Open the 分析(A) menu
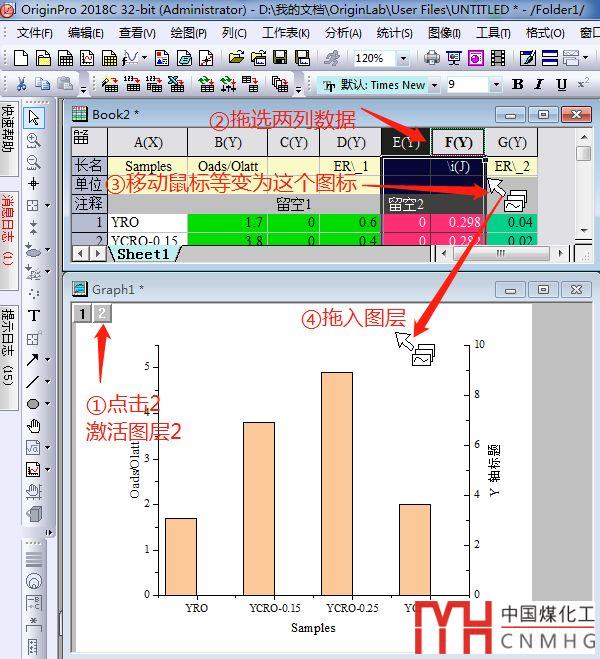Viewport: 600px width, 659px height. (343, 33)
